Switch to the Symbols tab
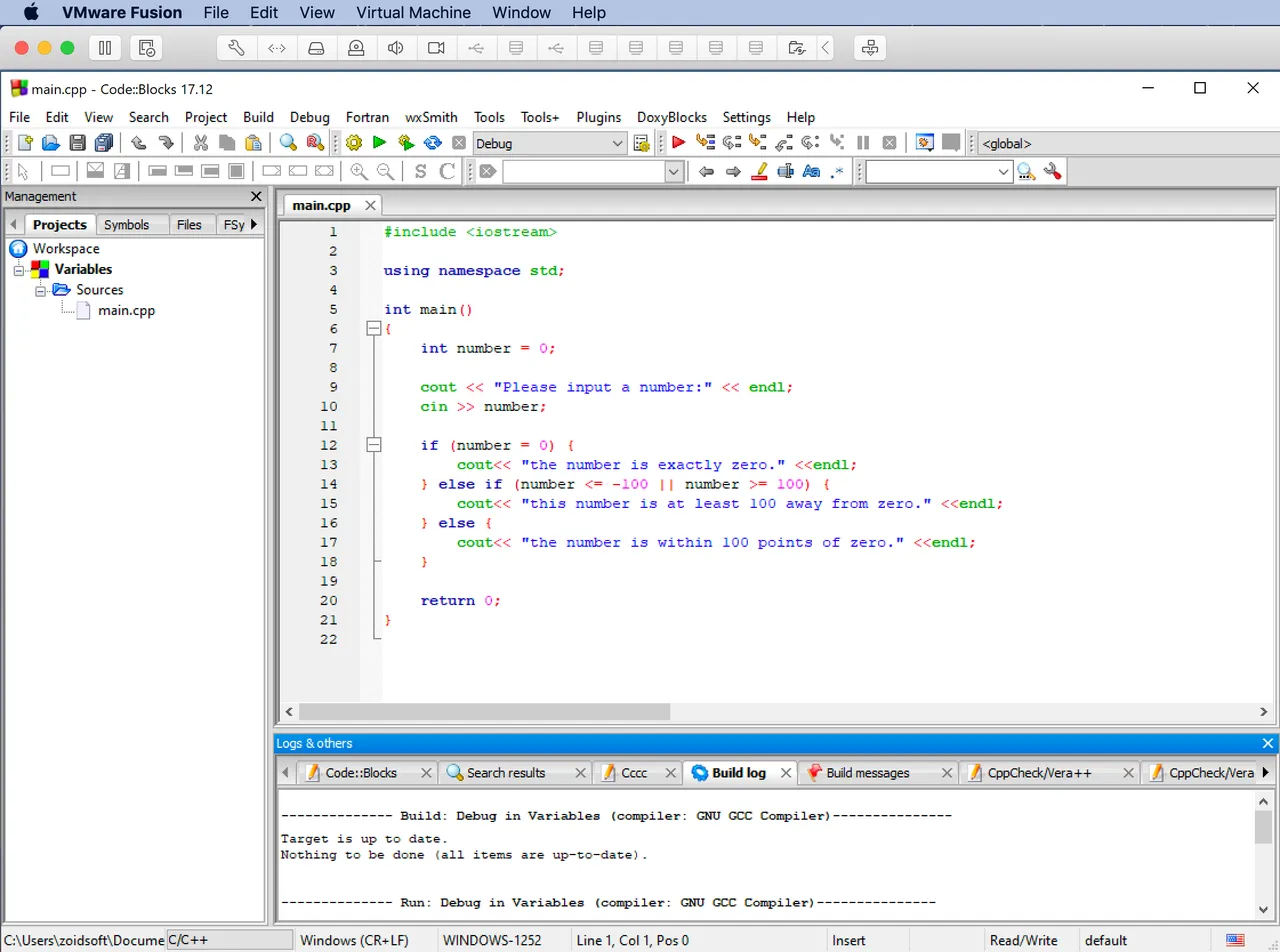 click(126, 225)
